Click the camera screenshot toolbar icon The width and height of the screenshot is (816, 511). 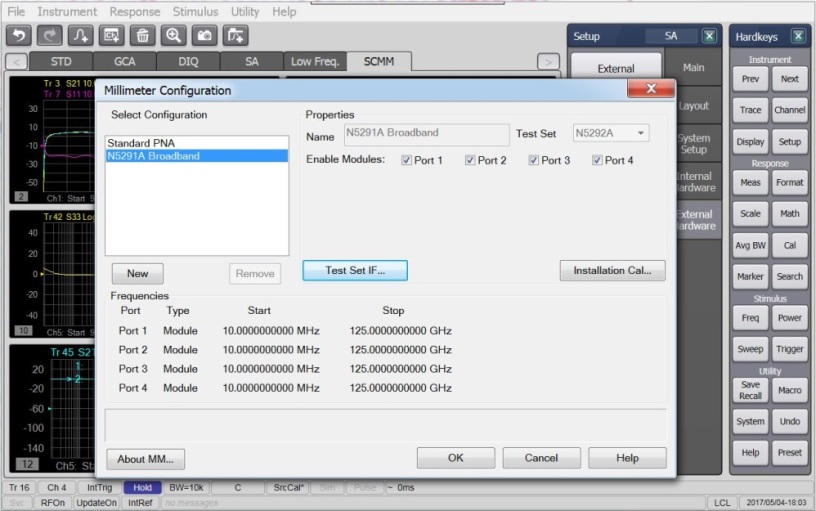[205, 35]
